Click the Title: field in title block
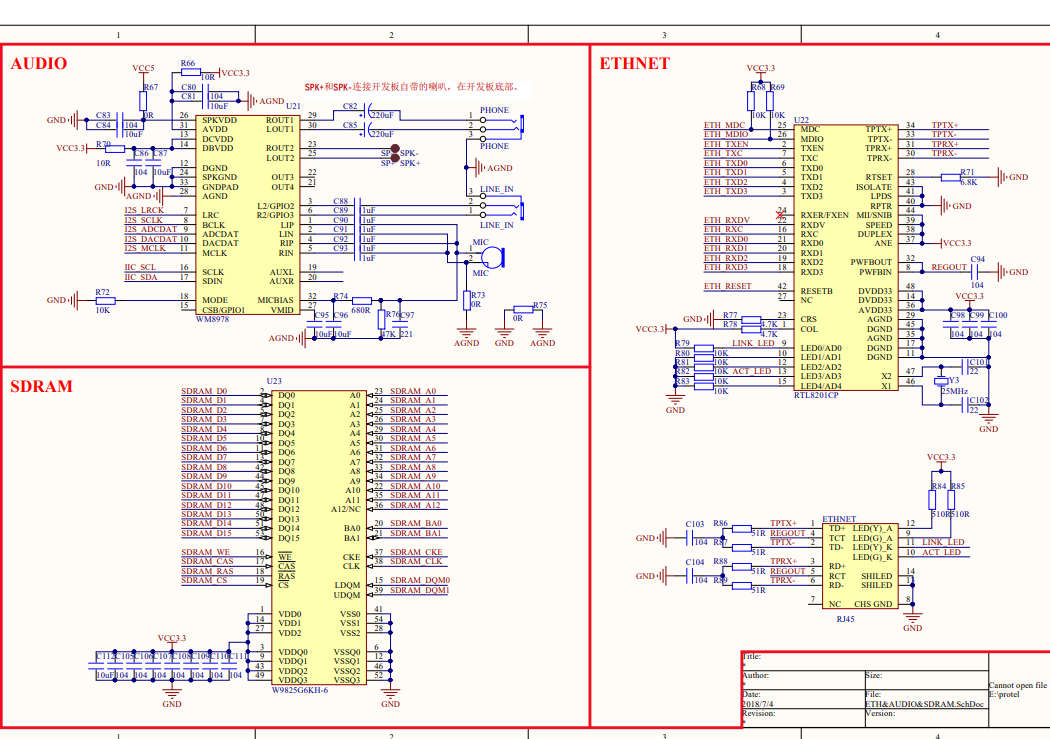1050x739 pixels. click(x=751, y=657)
